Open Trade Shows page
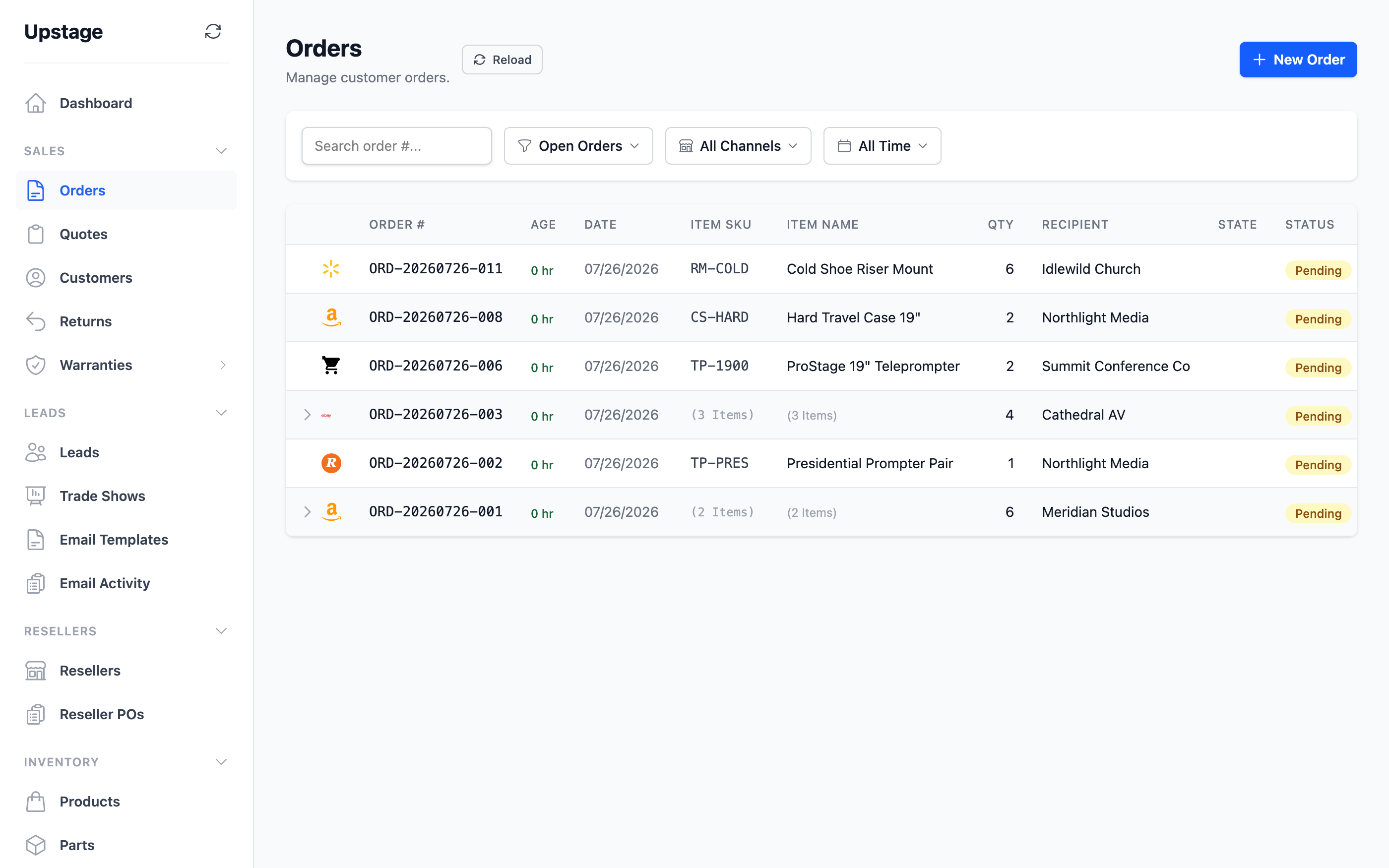Screen dimensions: 1389x868 coord(126,496)
